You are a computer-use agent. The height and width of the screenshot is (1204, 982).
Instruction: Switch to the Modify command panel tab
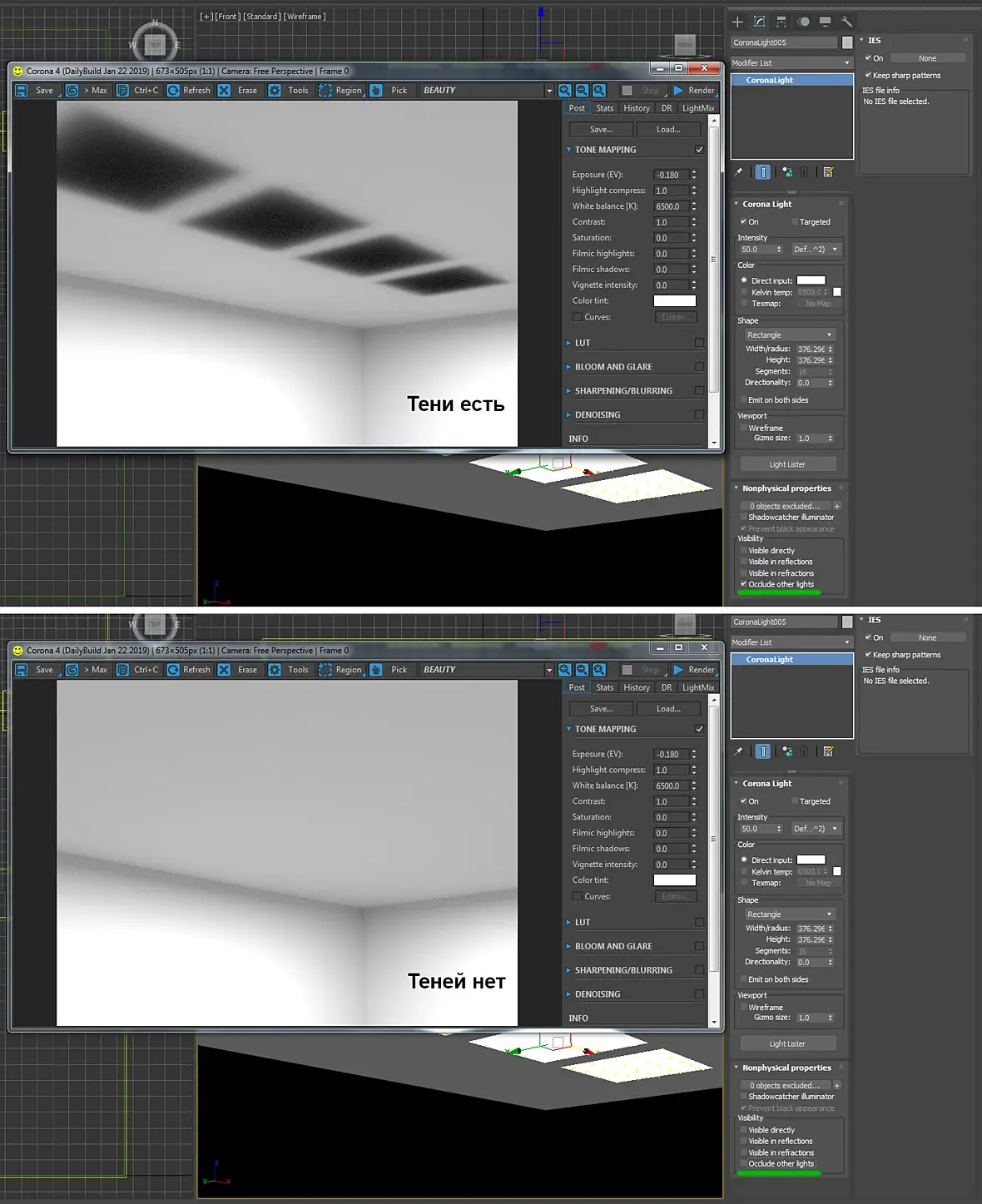759,22
